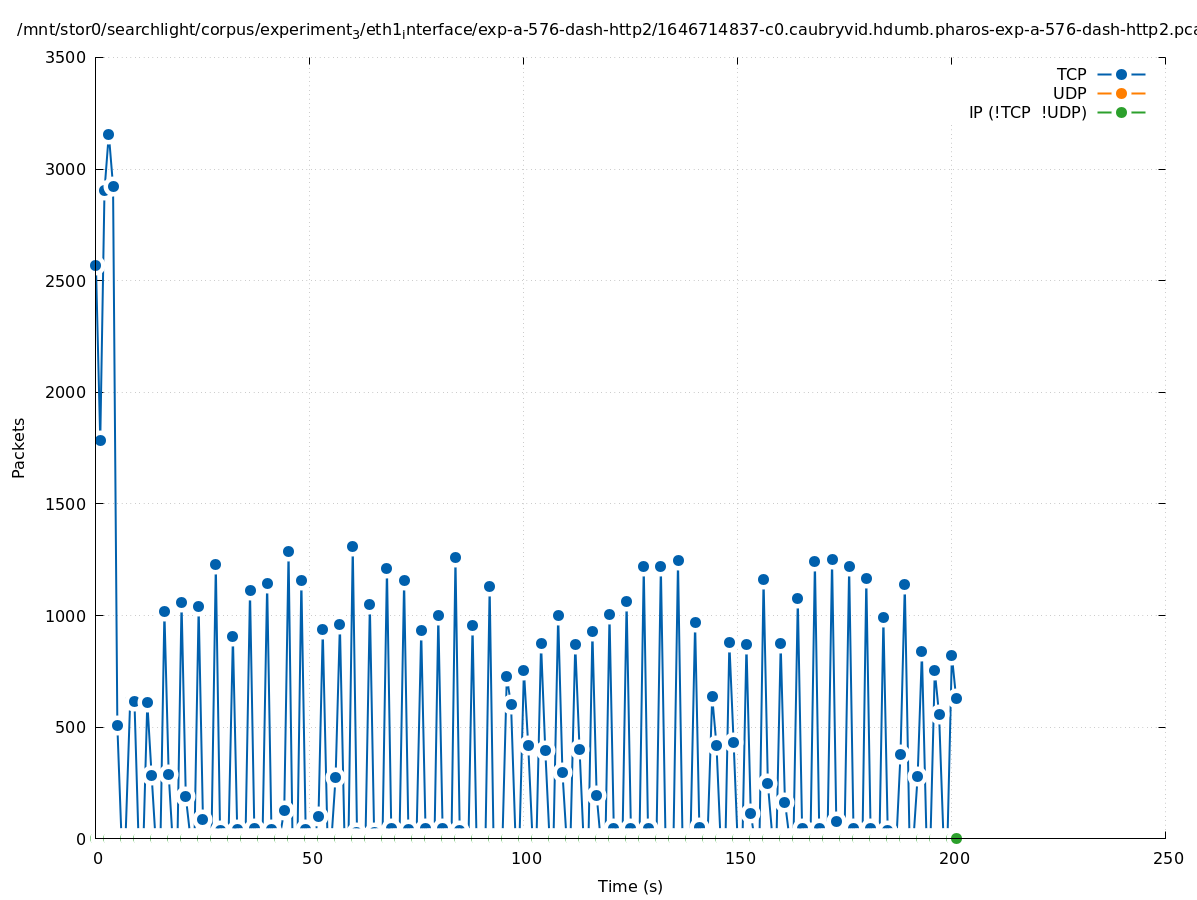Click the green IP data point at 200 seconds
Image resolution: width=1197 pixels, height=900 pixels.
click(x=956, y=838)
